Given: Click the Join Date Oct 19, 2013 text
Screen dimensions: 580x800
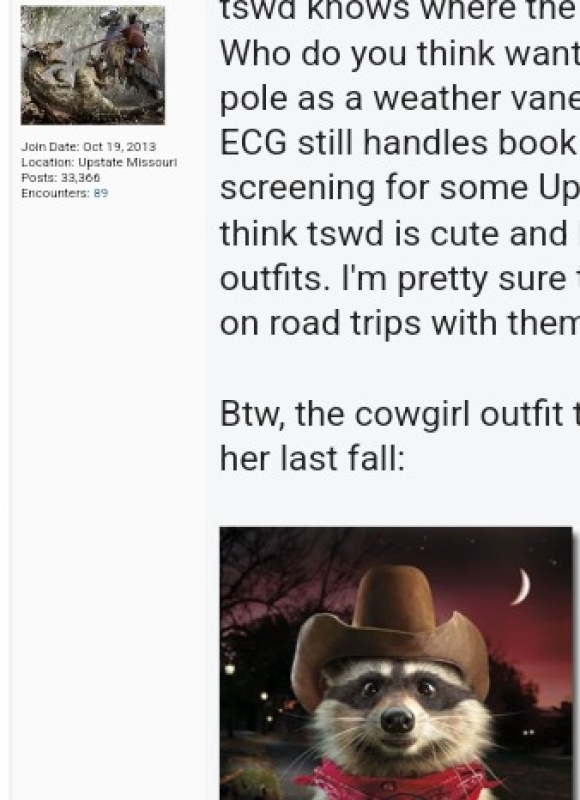Looking at the screenshot, I should [x=88, y=146].
